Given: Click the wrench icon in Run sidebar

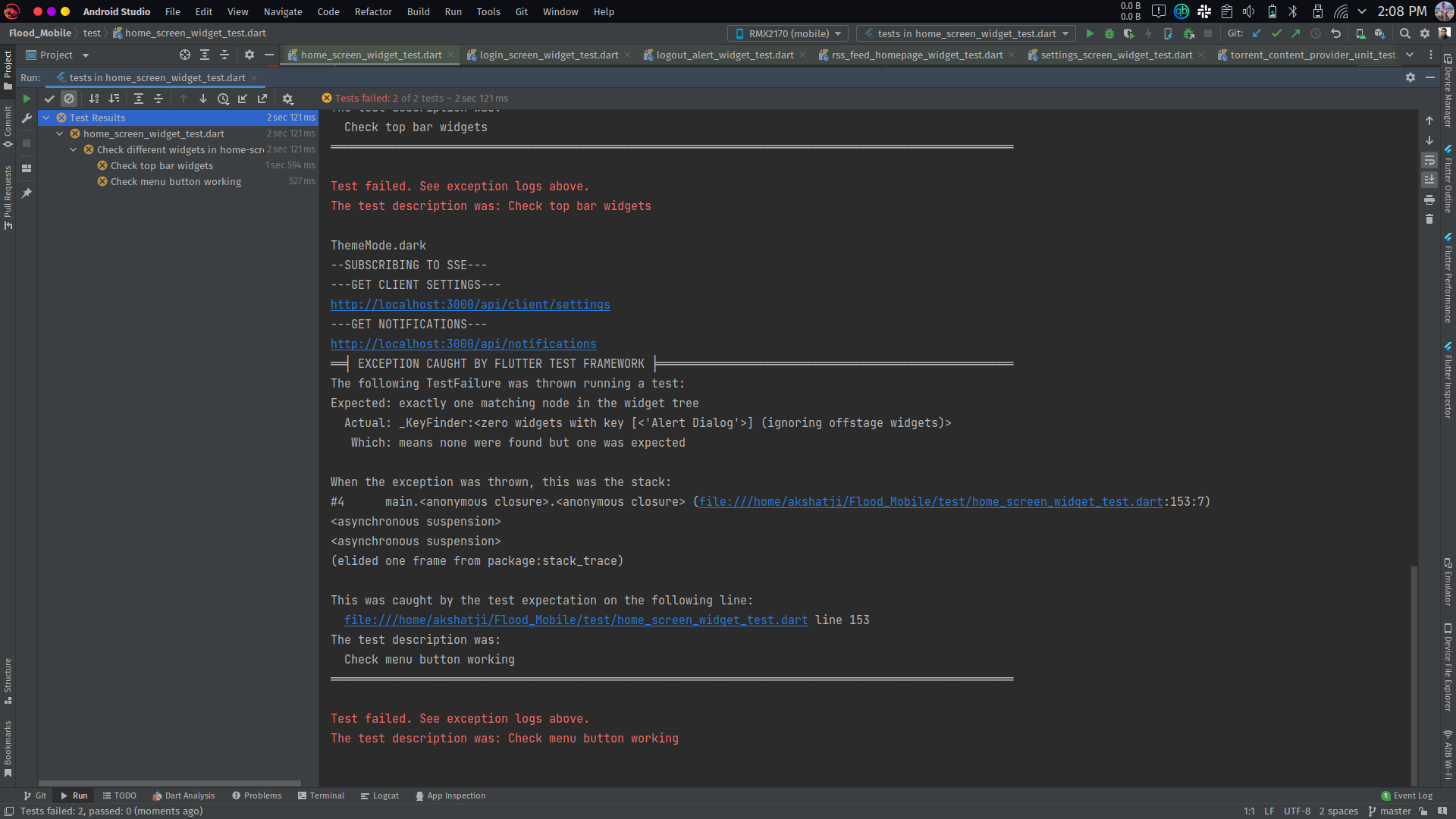Looking at the screenshot, I should point(27,118).
